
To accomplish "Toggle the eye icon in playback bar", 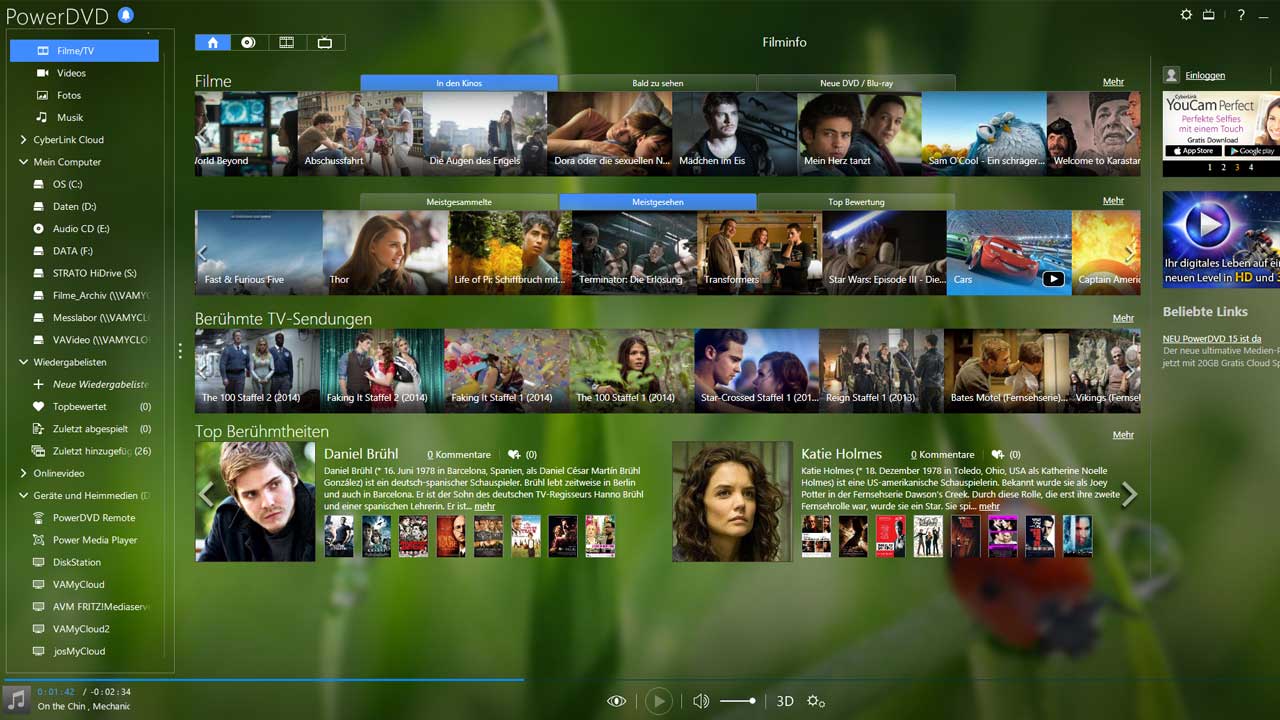I will [616, 701].
